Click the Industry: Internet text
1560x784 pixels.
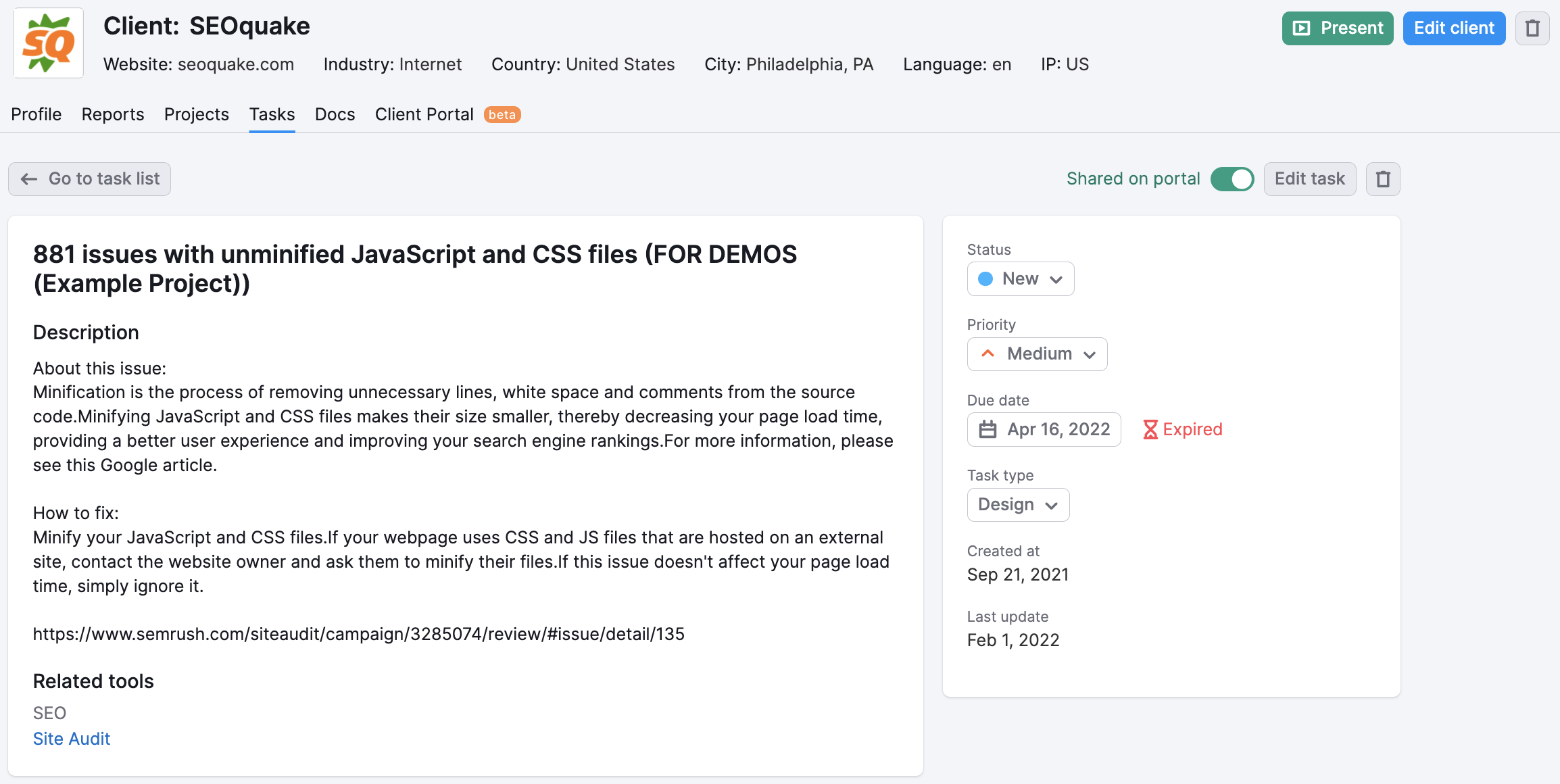(393, 64)
